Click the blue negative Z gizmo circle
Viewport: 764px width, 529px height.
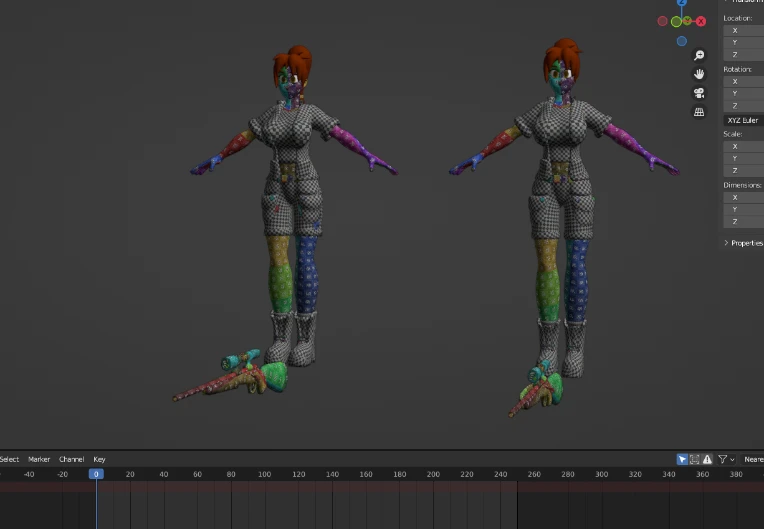pos(682,41)
